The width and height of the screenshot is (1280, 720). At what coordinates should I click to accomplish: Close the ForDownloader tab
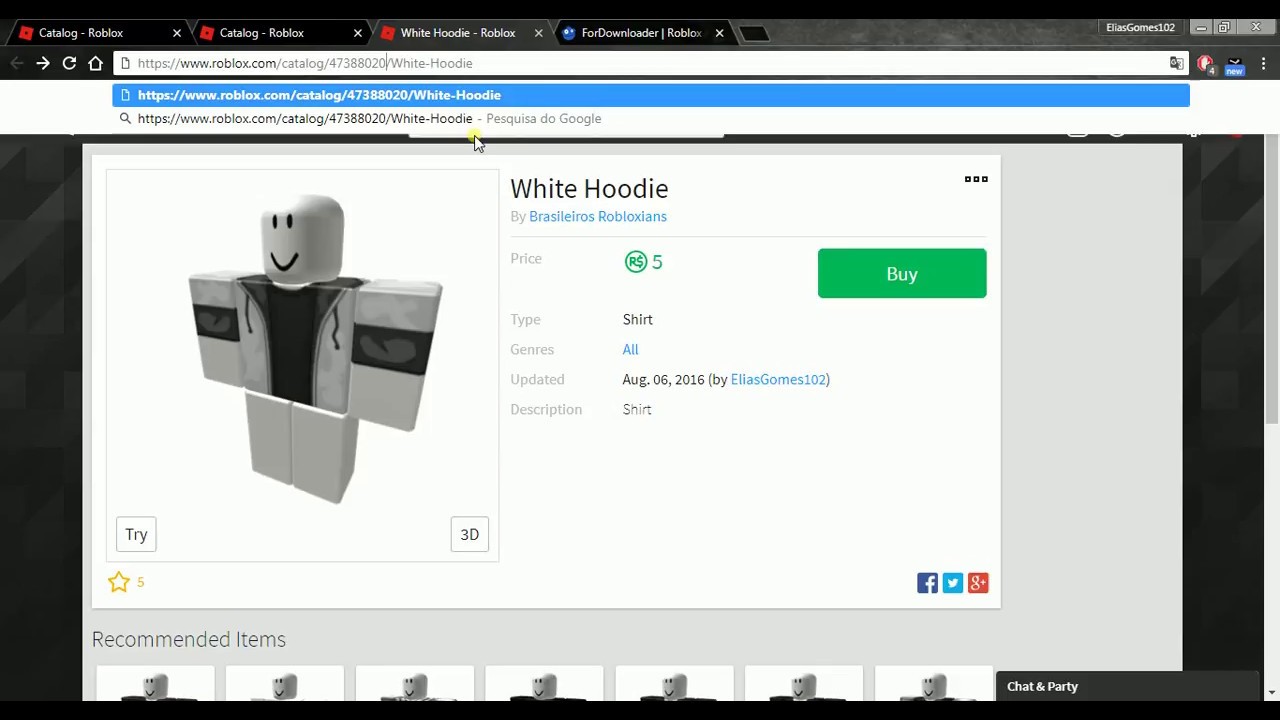(719, 33)
